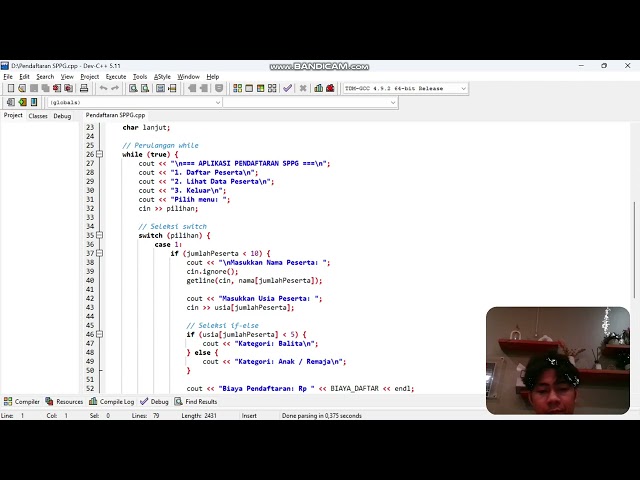The image size is (640, 480).
Task: Click the Goto Function toolbar icon
Action: (x=160, y=88)
